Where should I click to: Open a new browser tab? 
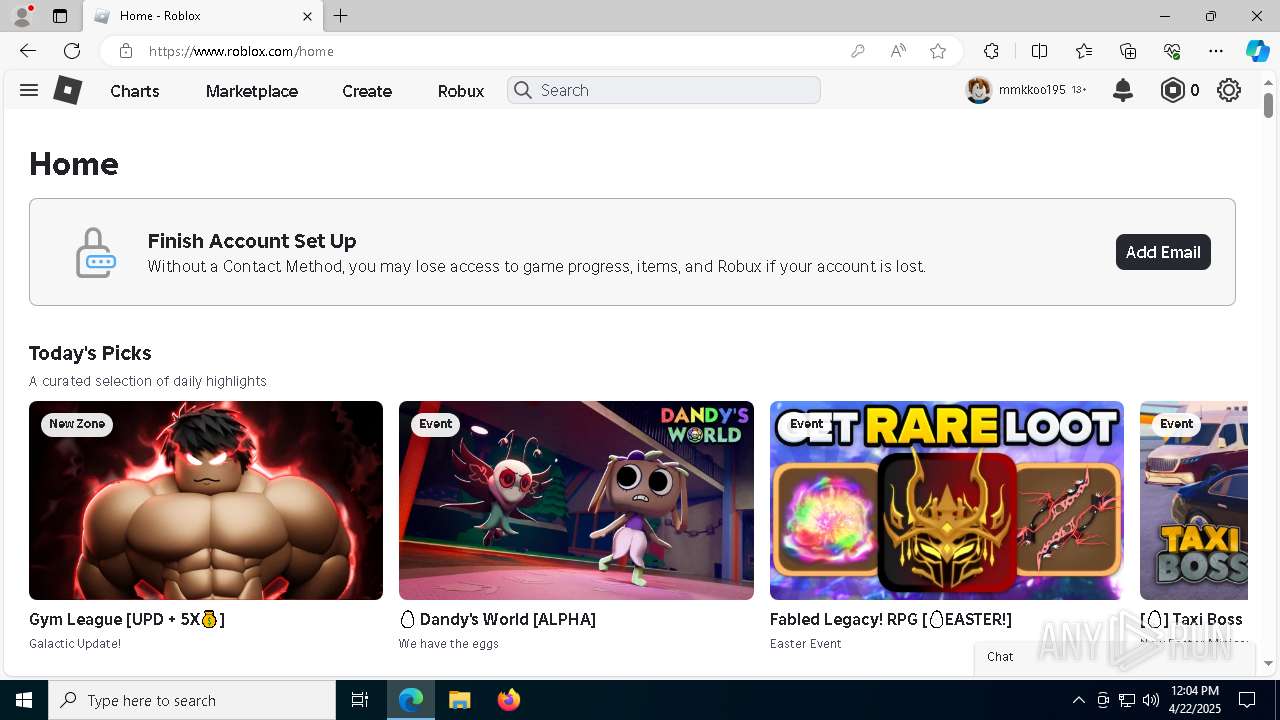(341, 16)
